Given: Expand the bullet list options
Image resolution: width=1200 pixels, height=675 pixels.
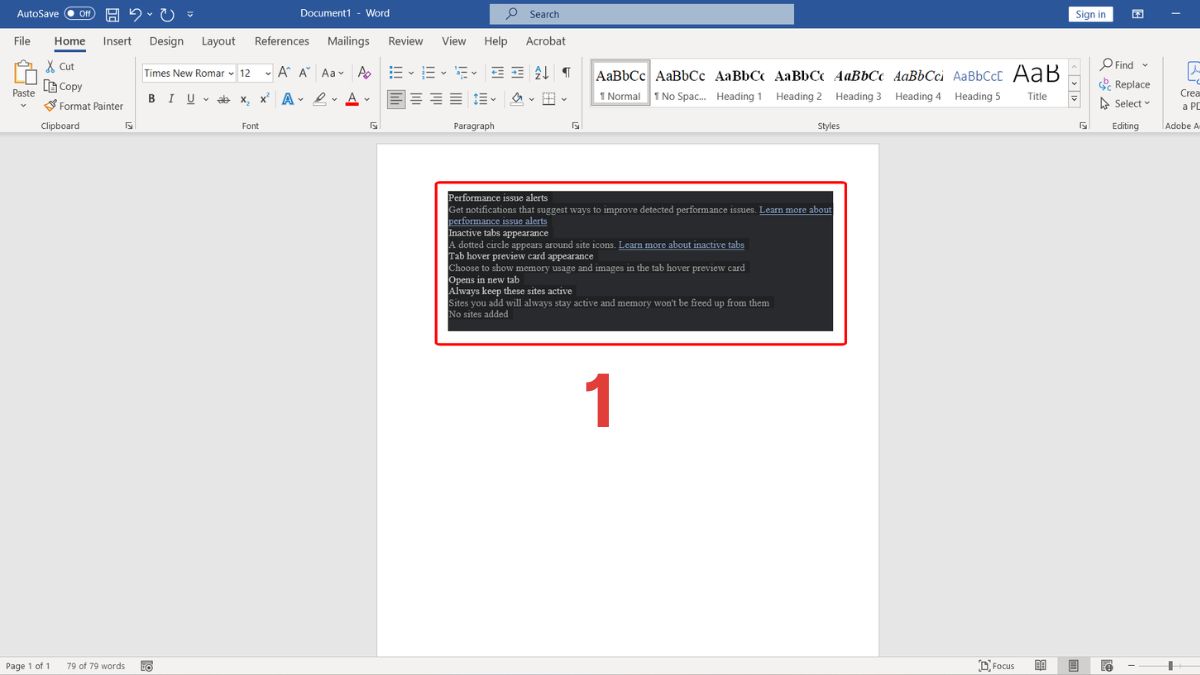Looking at the screenshot, I should click(x=409, y=72).
